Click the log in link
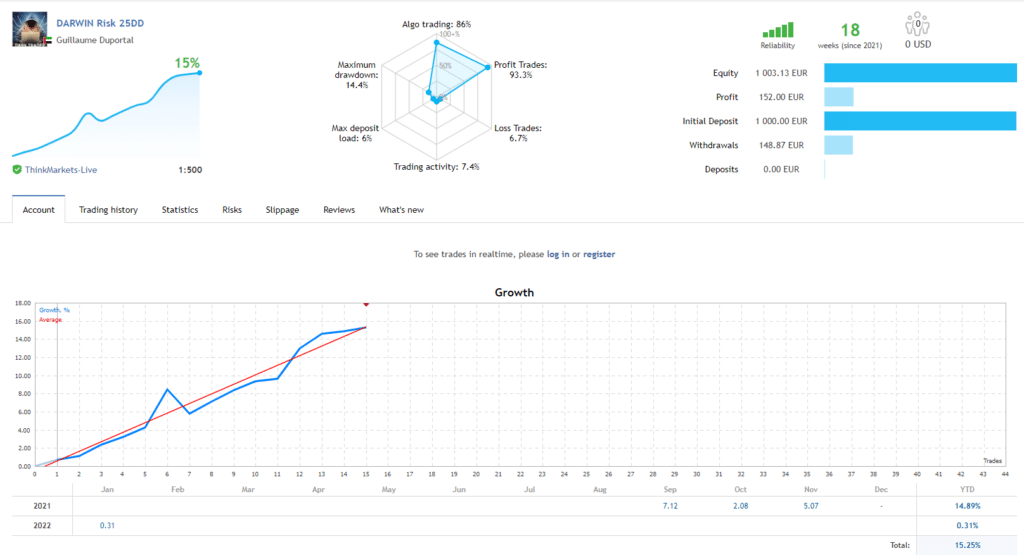The width and height of the screenshot is (1024, 558). click(x=558, y=254)
